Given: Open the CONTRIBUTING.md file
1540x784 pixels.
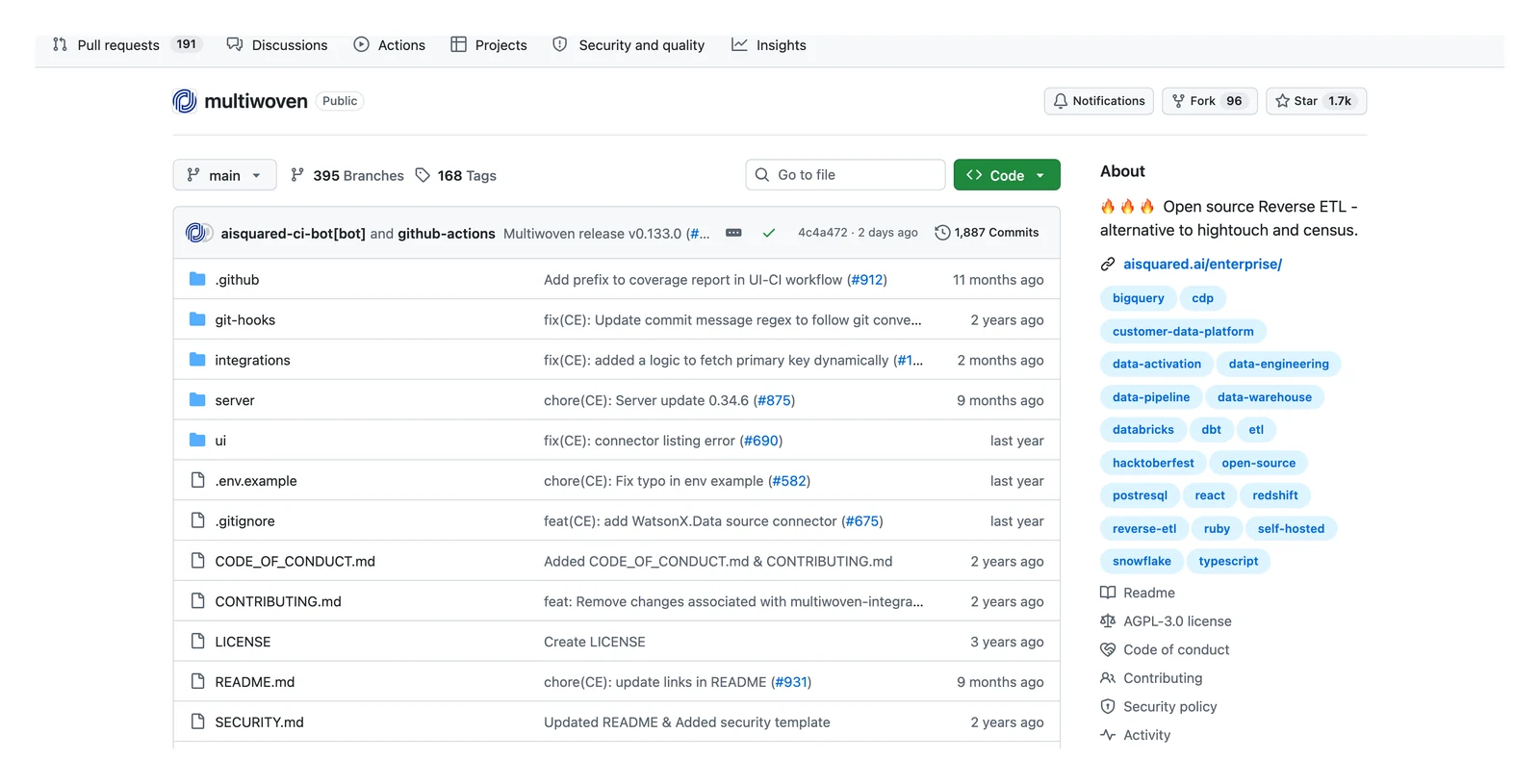Looking at the screenshot, I should coord(278,601).
